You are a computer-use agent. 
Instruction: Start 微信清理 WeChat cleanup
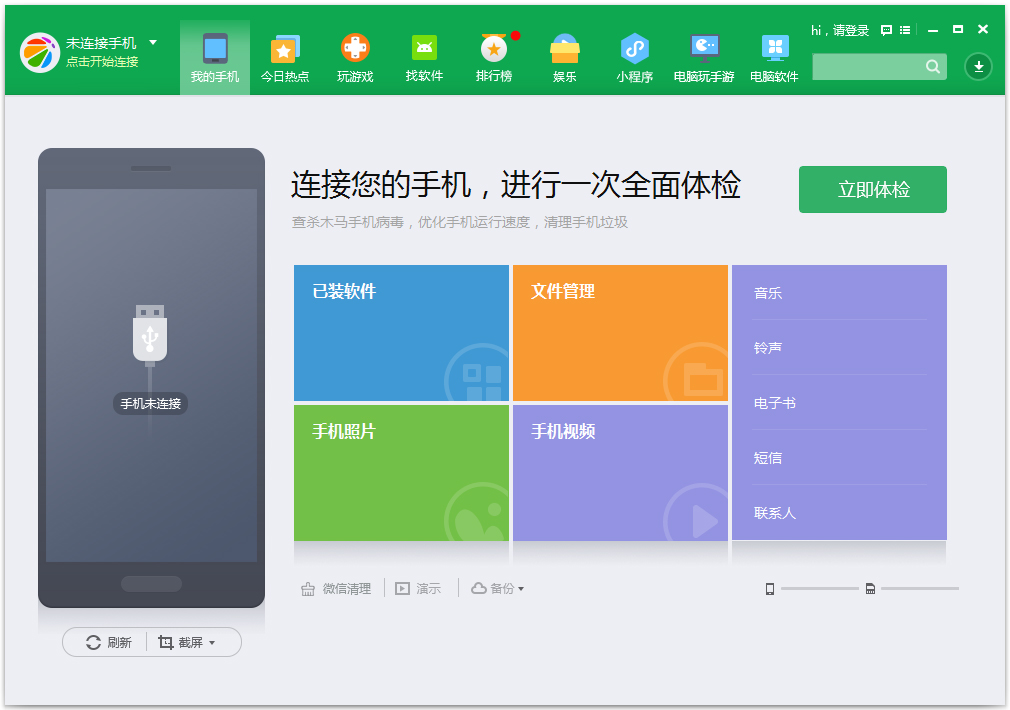coord(337,588)
